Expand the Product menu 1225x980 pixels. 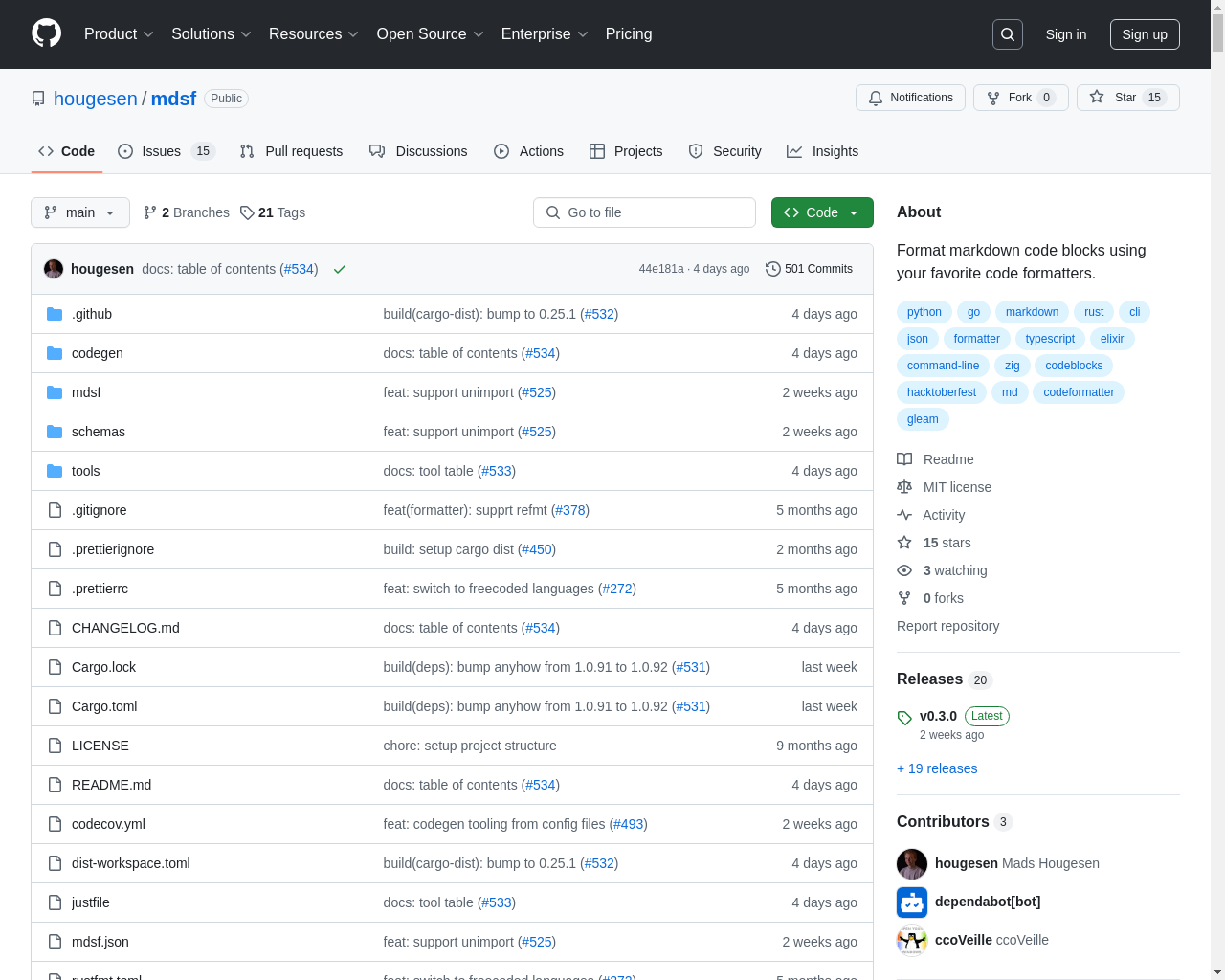(x=119, y=34)
